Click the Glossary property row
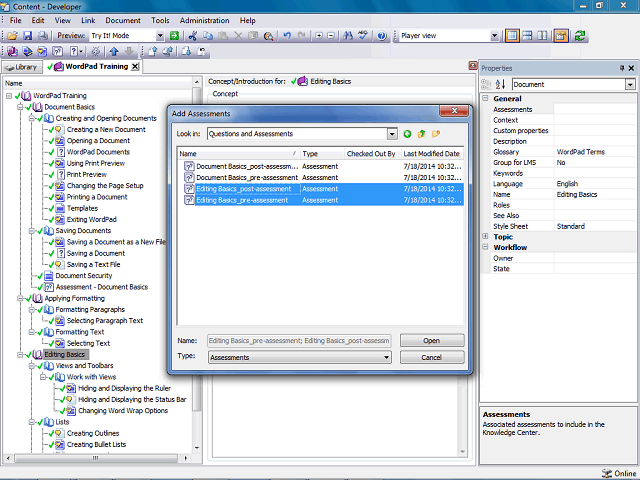640x480 pixels. click(x=563, y=152)
